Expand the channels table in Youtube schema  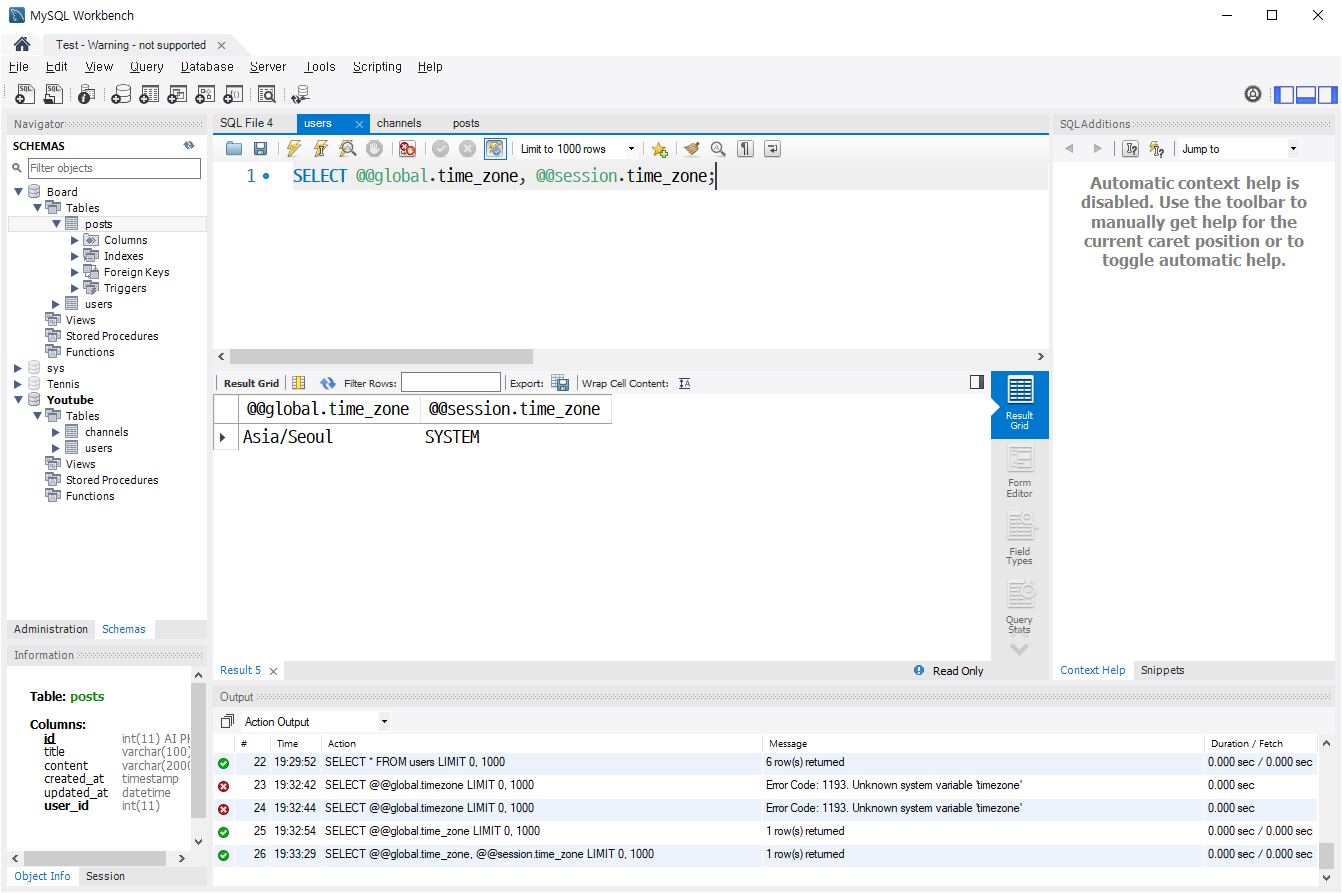pyautogui.click(x=57, y=432)
